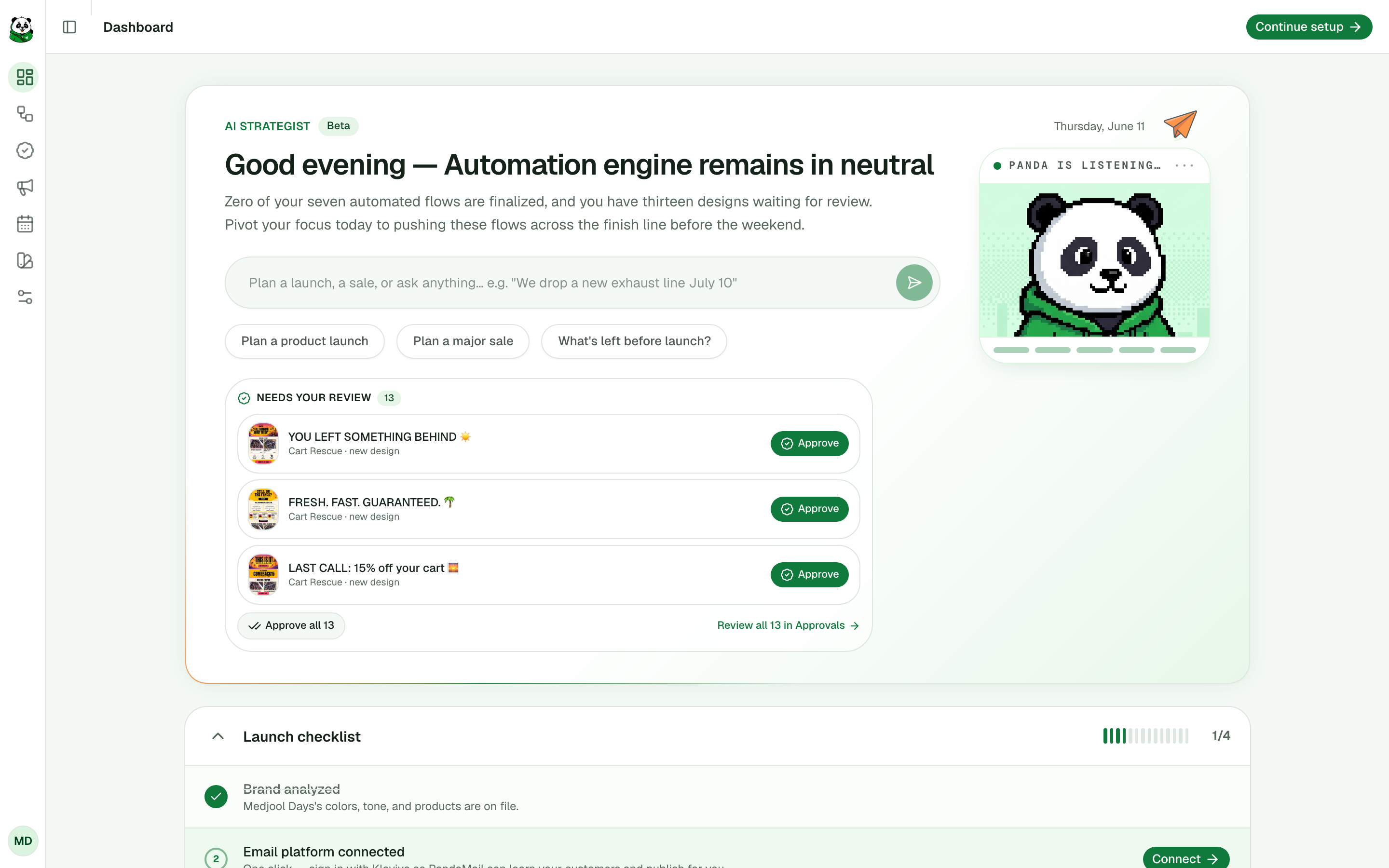This screenshot has height=868, width=1389.
Task: Open the Dashboard grid icon in sidebar
Action: 25,77
